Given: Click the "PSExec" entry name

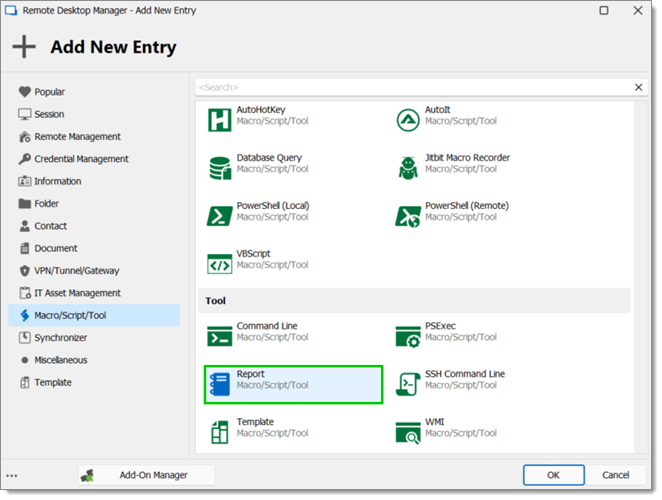Looking at the screenshot, I should click(x=440, y=326).
